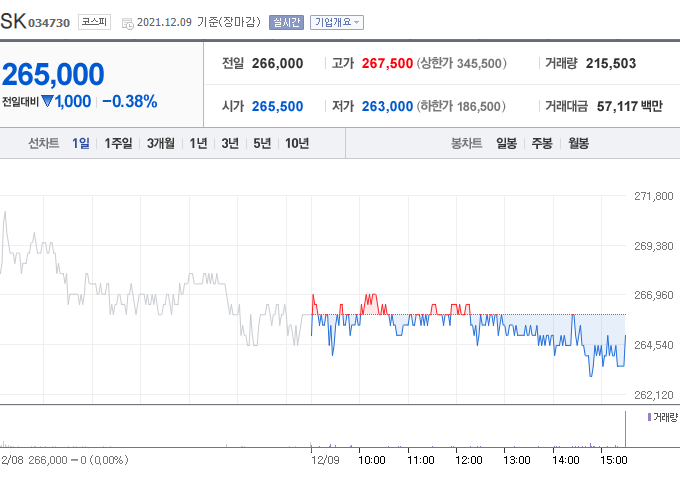
Task: Click the blue down-triangle change icon
Action: coord(47,101)
